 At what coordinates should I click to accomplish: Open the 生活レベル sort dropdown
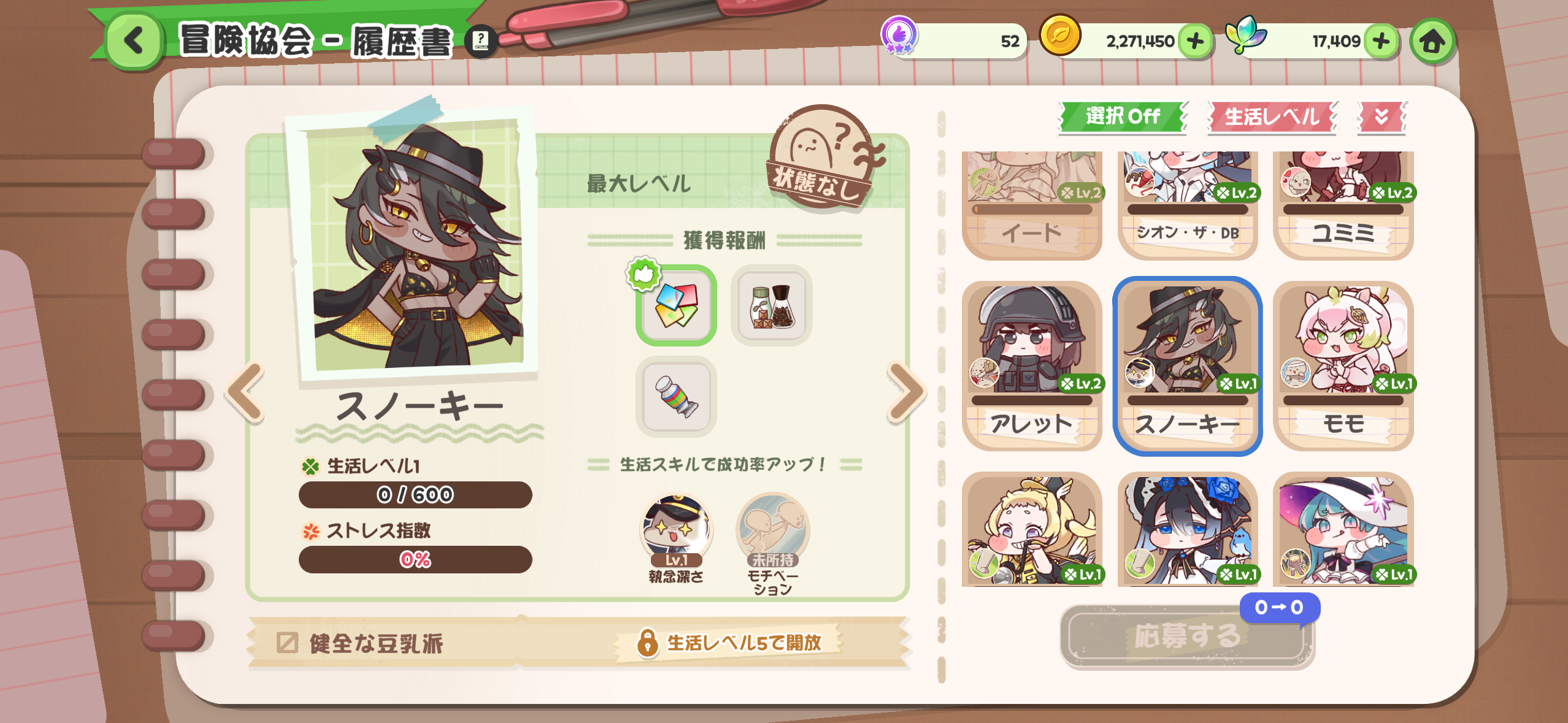click(1272, 117)
